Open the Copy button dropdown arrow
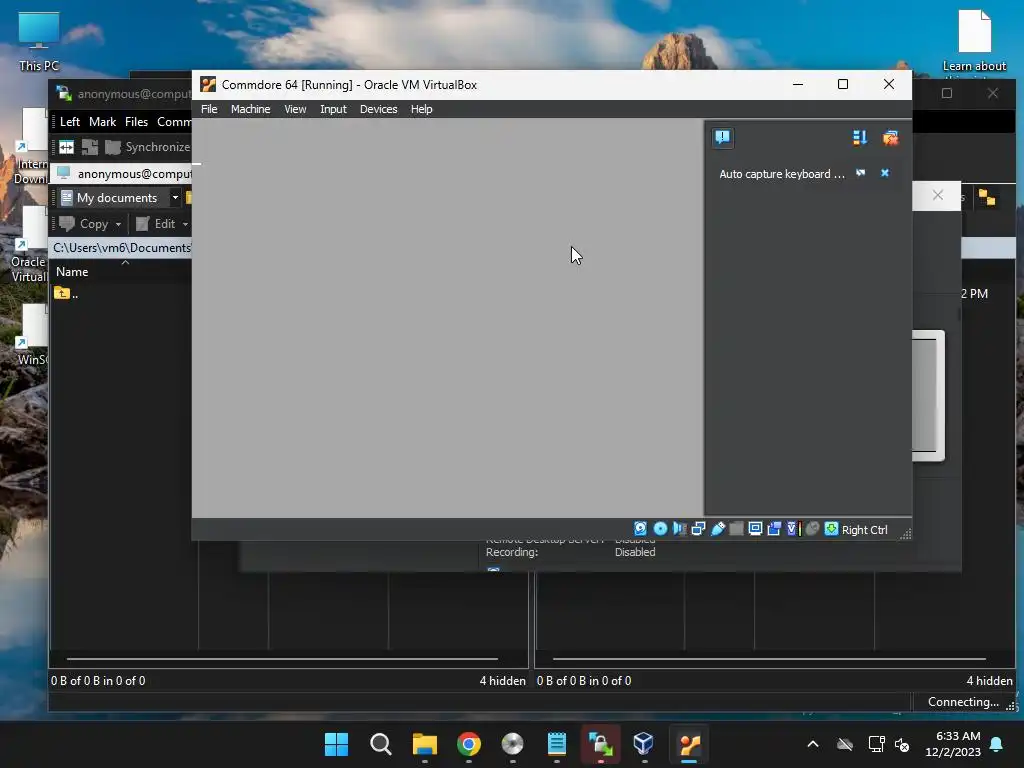This screenshot has width=1024, height=768. tap(118, 224)
